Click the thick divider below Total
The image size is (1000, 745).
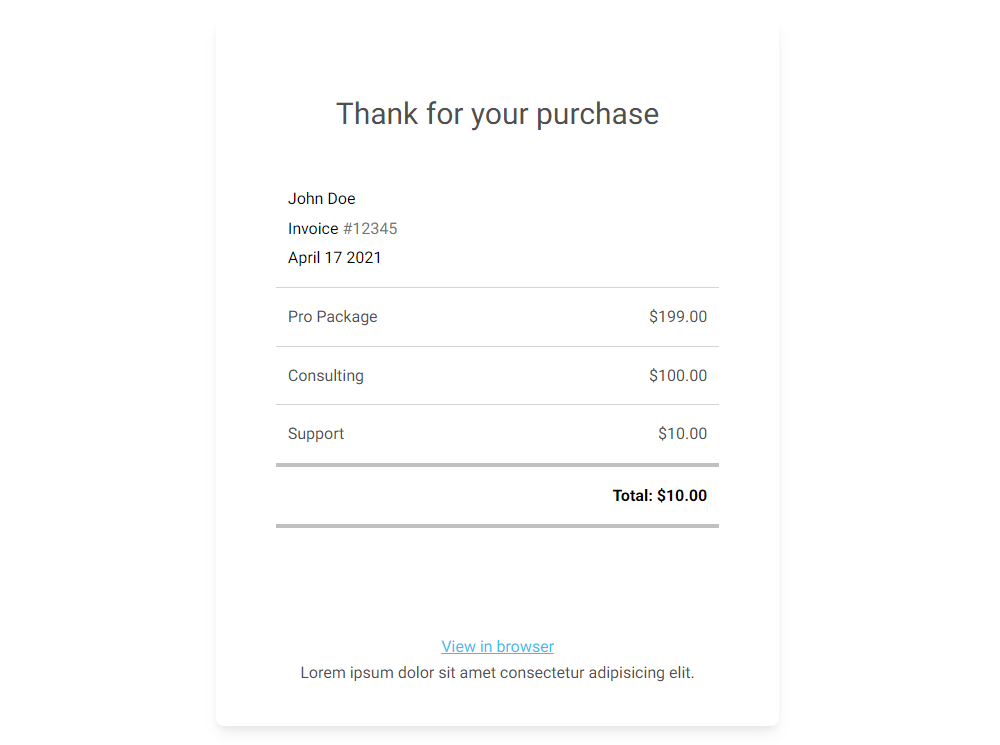click(497, 526)
